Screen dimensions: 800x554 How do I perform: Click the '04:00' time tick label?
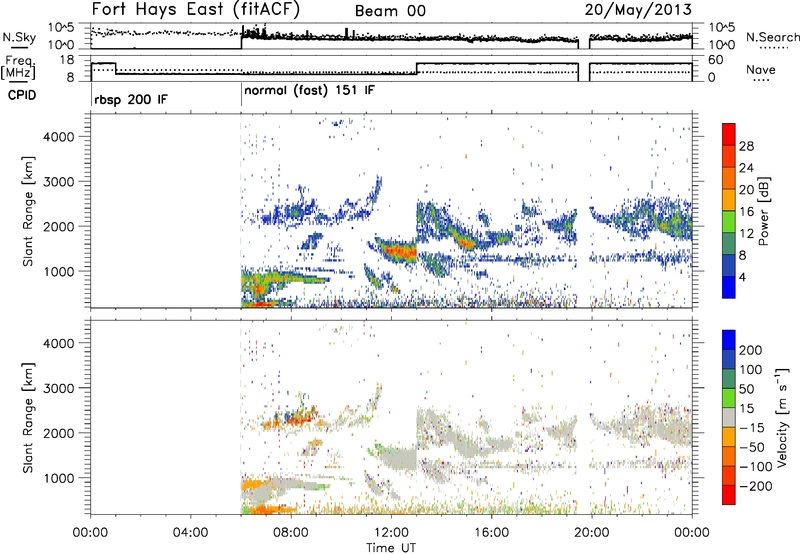(x=190, y=533)
